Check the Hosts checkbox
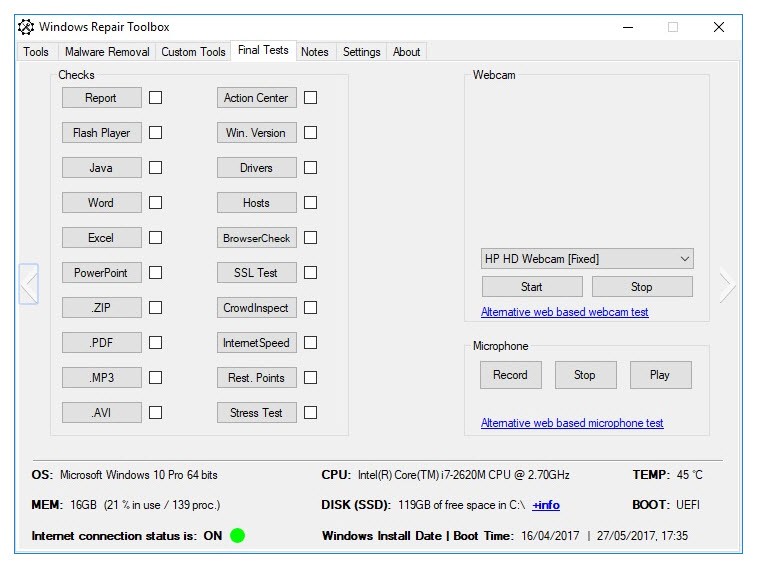 tap(310, 202)
